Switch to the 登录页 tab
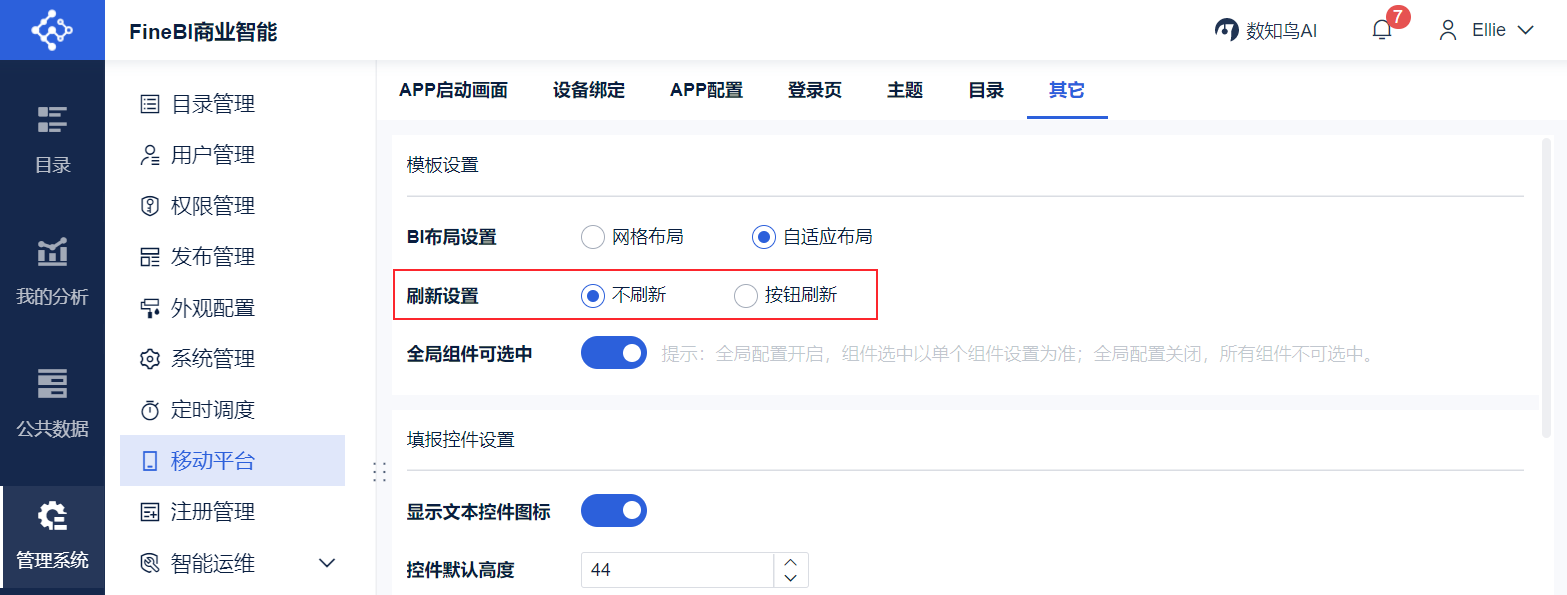 (x=814, y=90)
